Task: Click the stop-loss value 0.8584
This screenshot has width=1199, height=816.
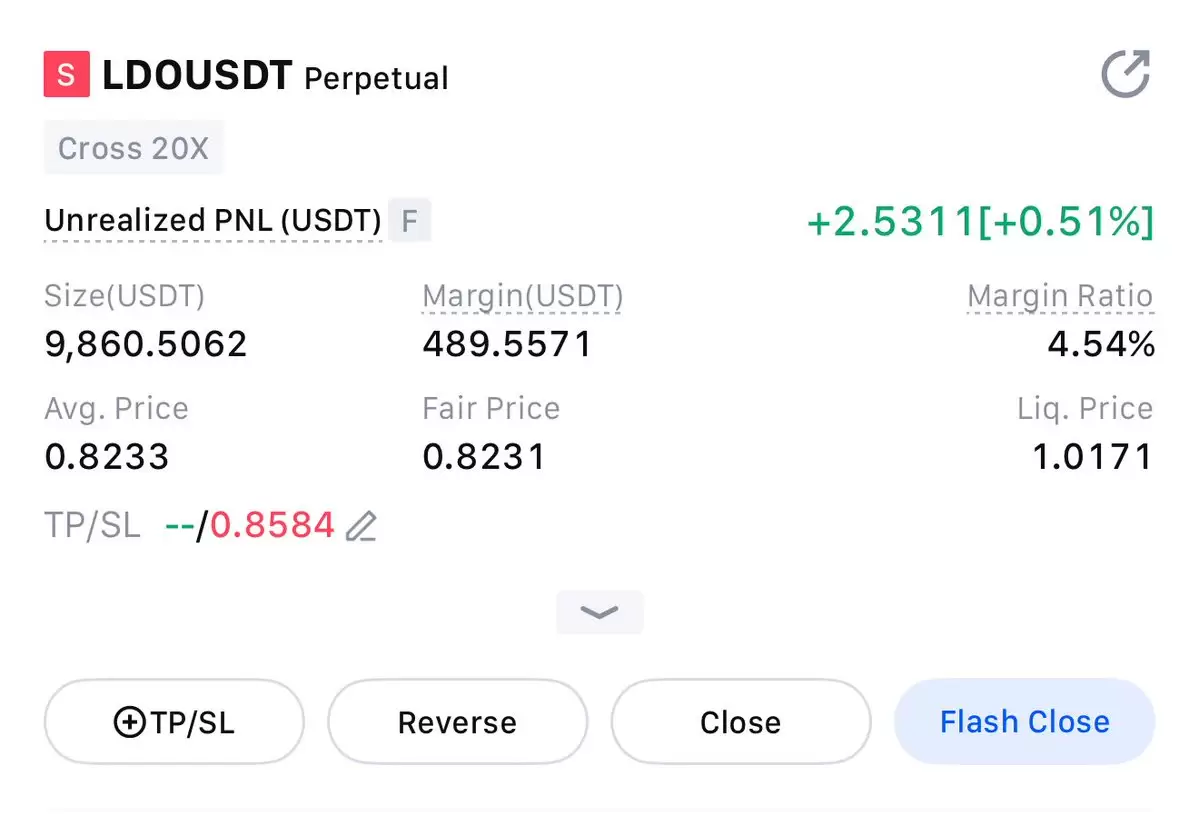Action: (272, 525)
